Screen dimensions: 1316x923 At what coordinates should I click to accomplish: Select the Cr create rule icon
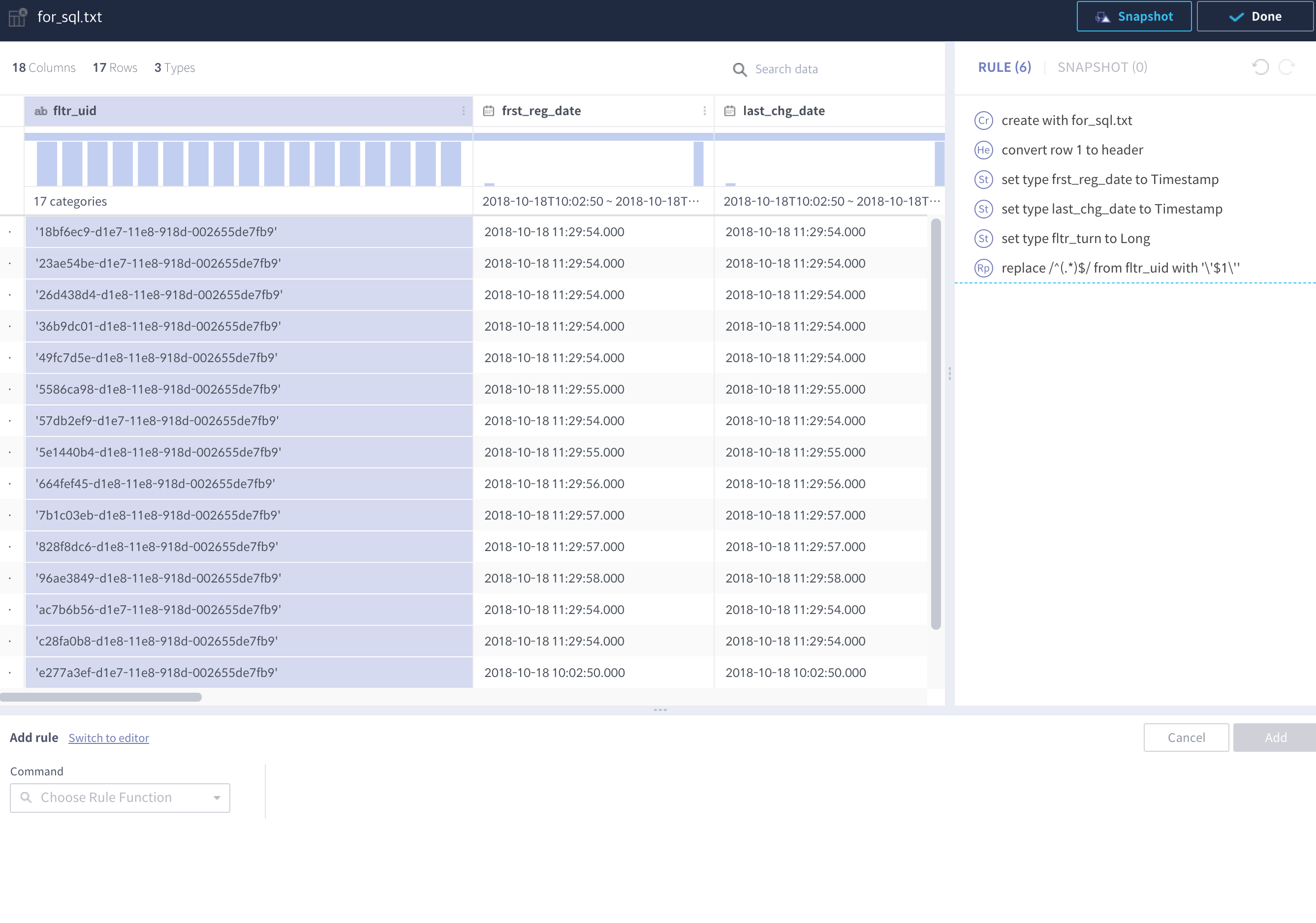tap(984, 121)
